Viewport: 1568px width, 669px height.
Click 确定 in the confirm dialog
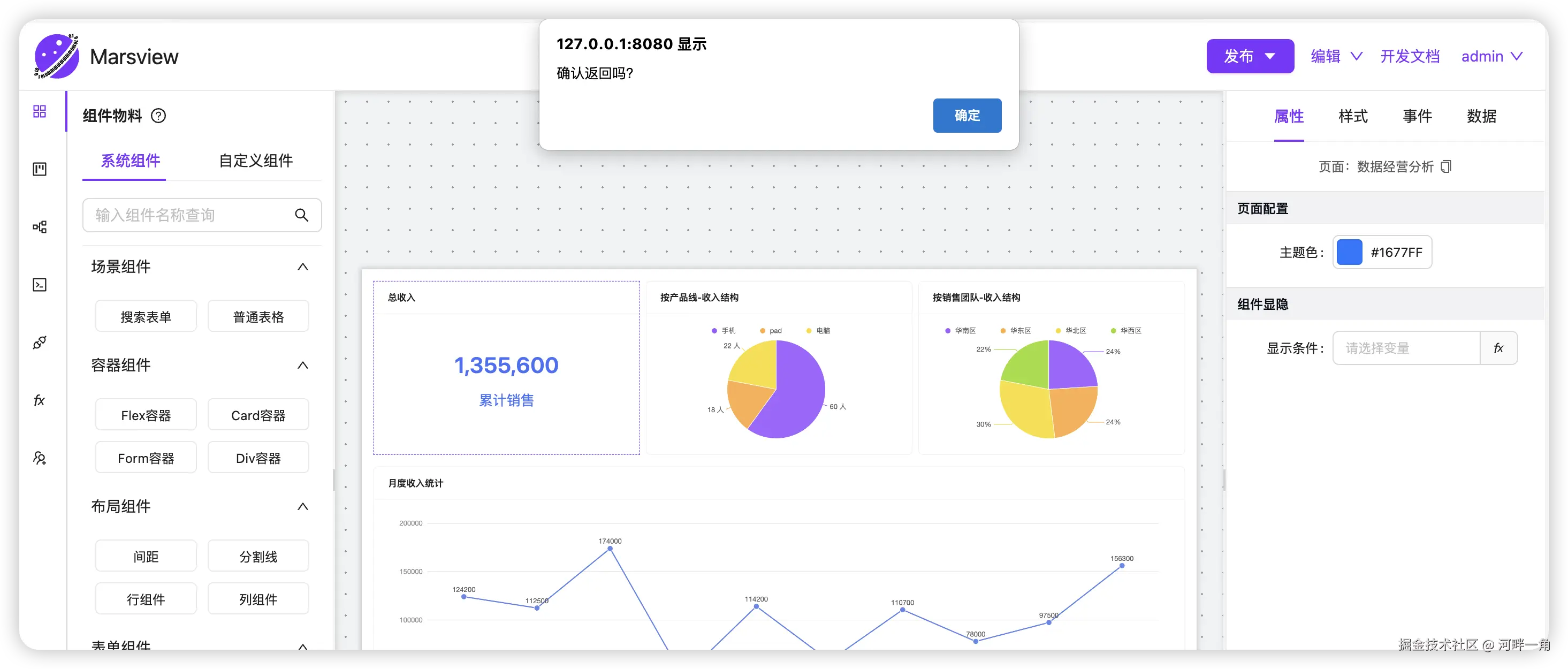click(x=966, y=115)
